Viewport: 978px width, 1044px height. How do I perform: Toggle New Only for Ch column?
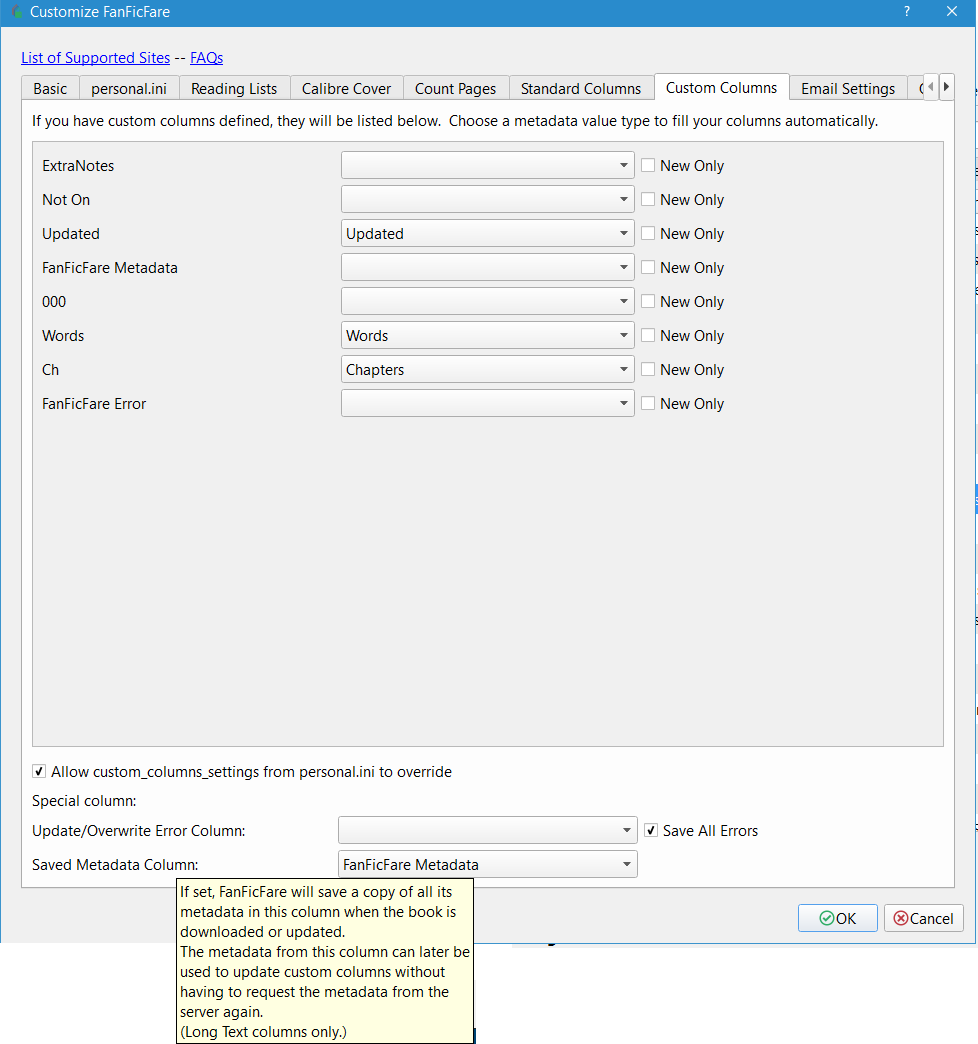(x=682, y=369)
